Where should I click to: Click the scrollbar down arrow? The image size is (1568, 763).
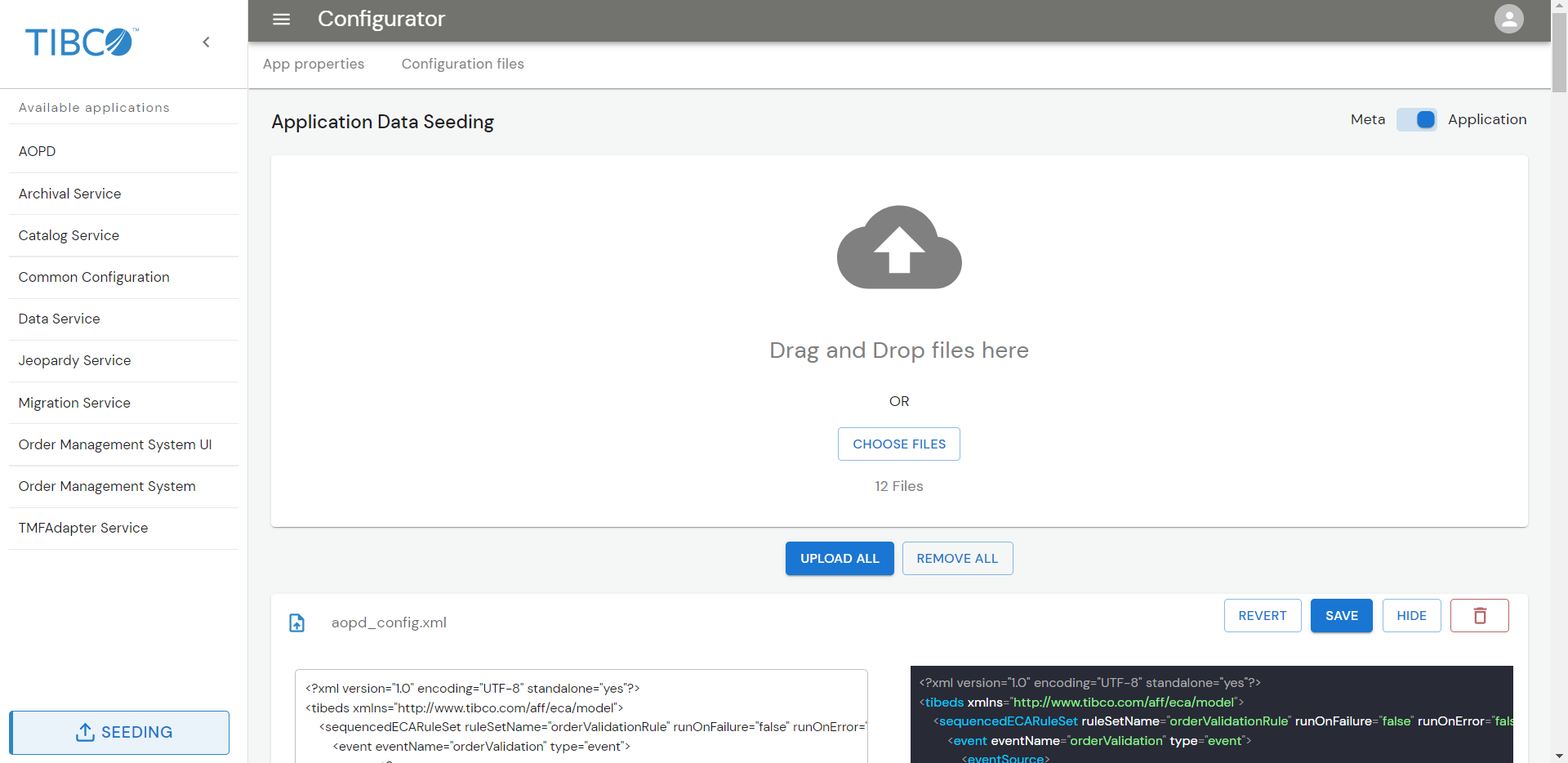pos(1559,756)
